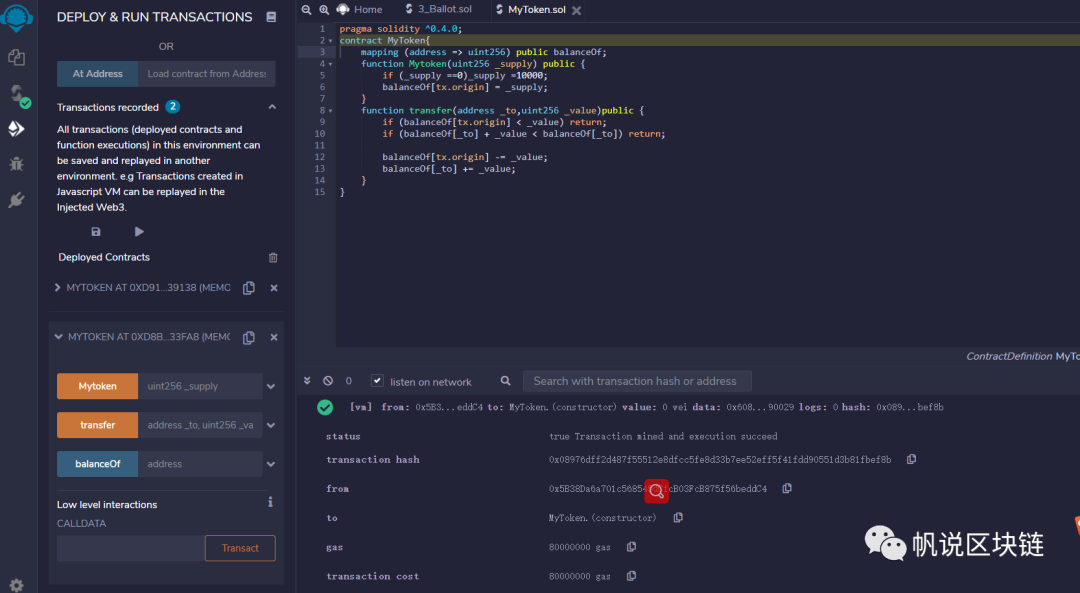Copy the gas value
1080x593 pixels.
tap(631, 546)
